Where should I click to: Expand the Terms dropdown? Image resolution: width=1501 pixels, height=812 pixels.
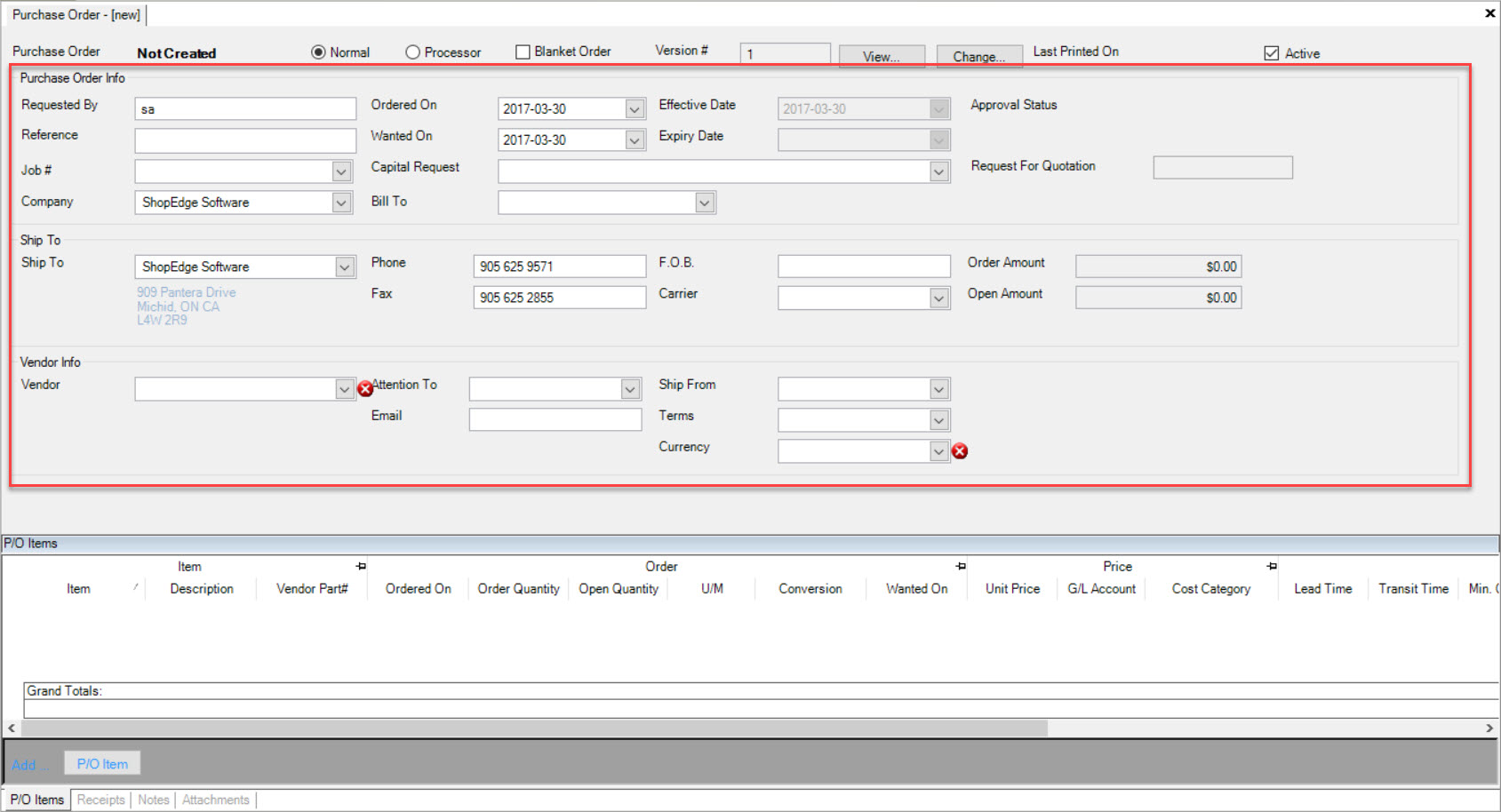coord(939,420)
